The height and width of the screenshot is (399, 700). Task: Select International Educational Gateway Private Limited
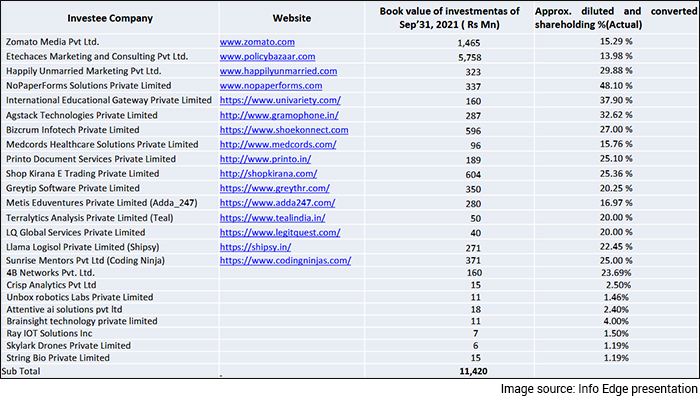[x=109, y=100]
